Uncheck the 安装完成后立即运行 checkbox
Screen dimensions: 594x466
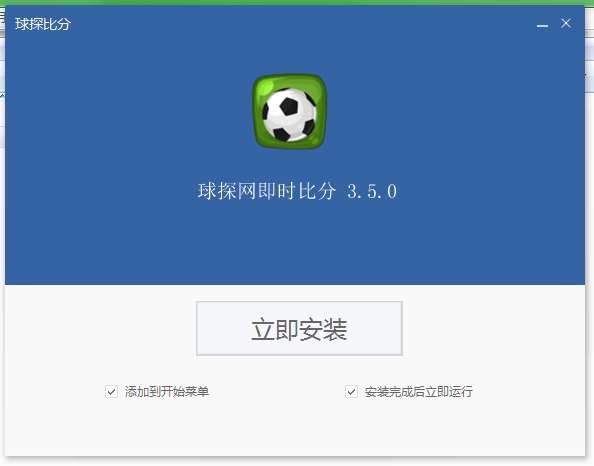[x=351, y=391]
